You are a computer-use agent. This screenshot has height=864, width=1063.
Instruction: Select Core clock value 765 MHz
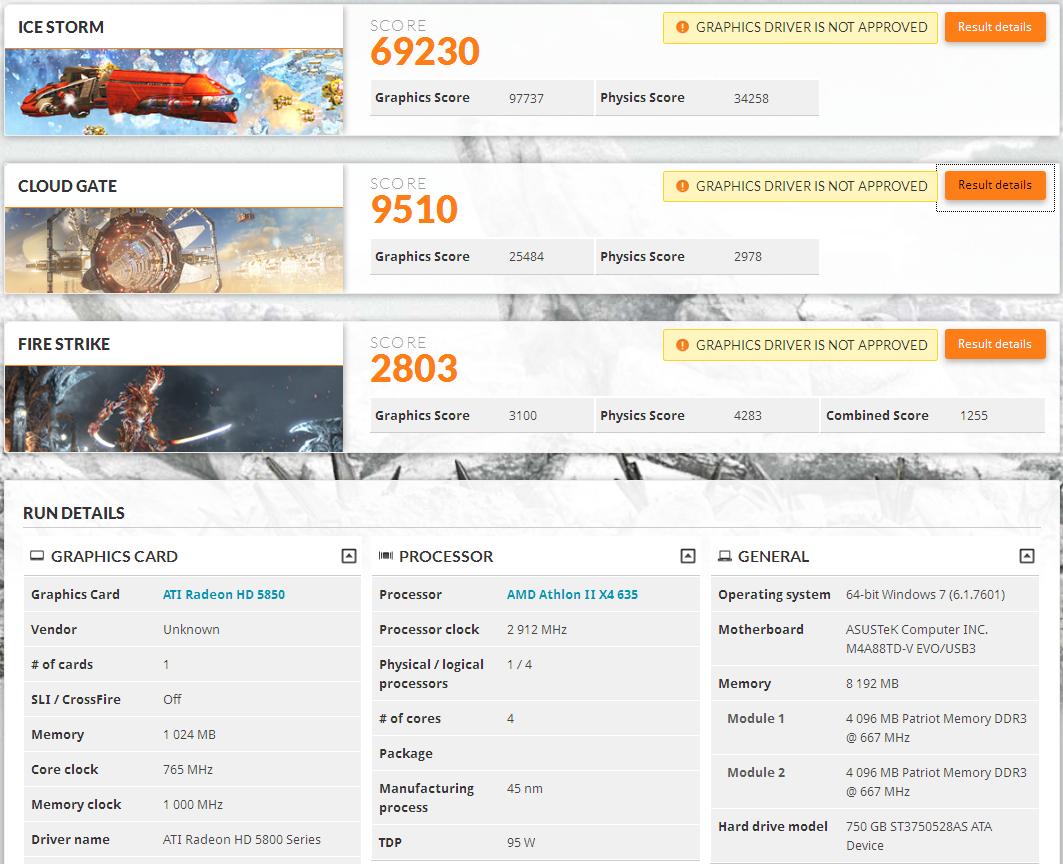point(188,770)
